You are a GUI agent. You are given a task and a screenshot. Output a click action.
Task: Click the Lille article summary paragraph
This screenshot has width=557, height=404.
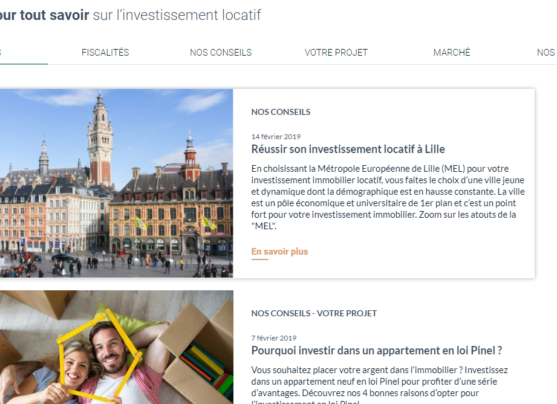[x=388, y=197]
